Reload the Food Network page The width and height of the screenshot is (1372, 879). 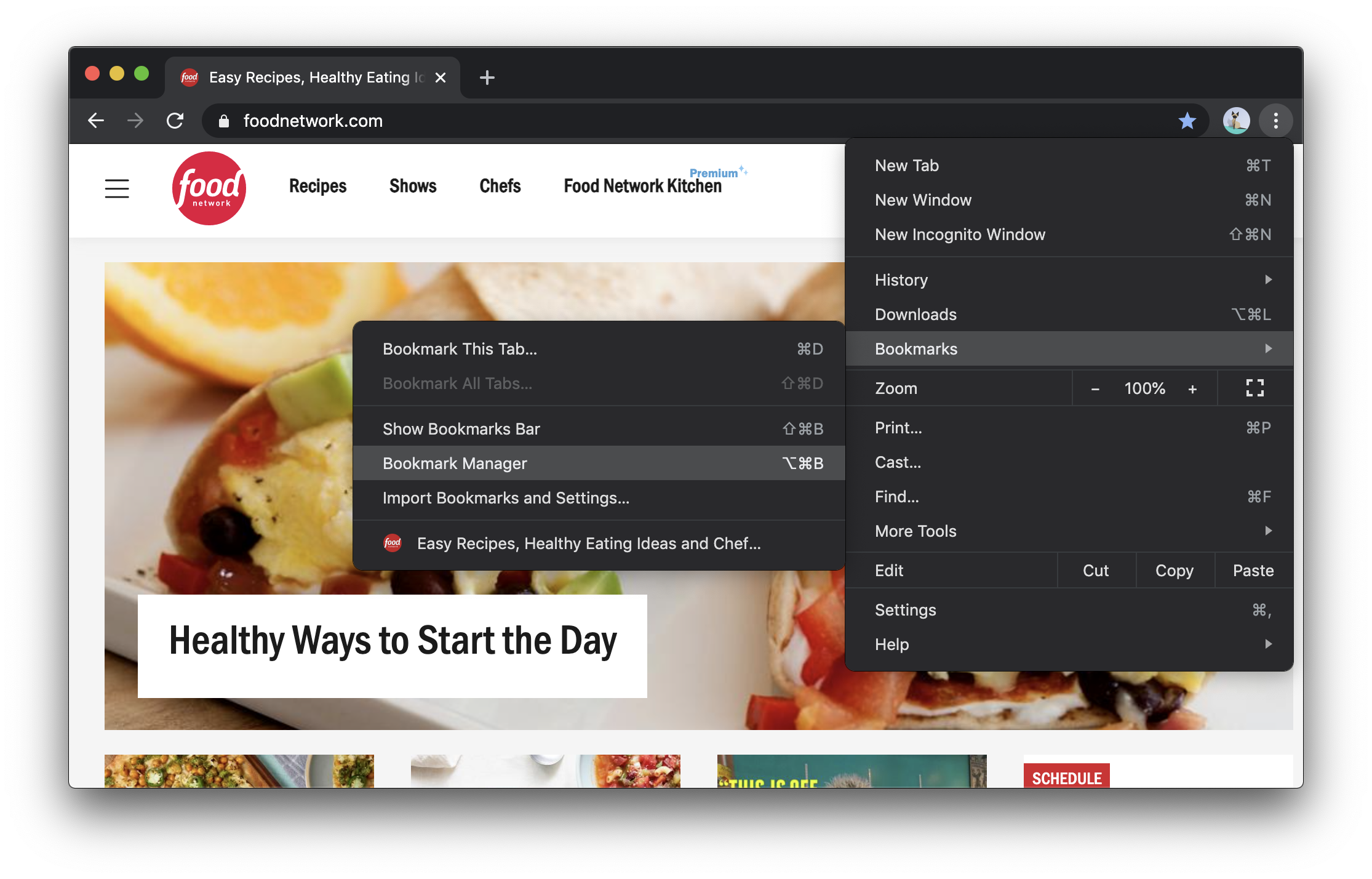point(175,121)
